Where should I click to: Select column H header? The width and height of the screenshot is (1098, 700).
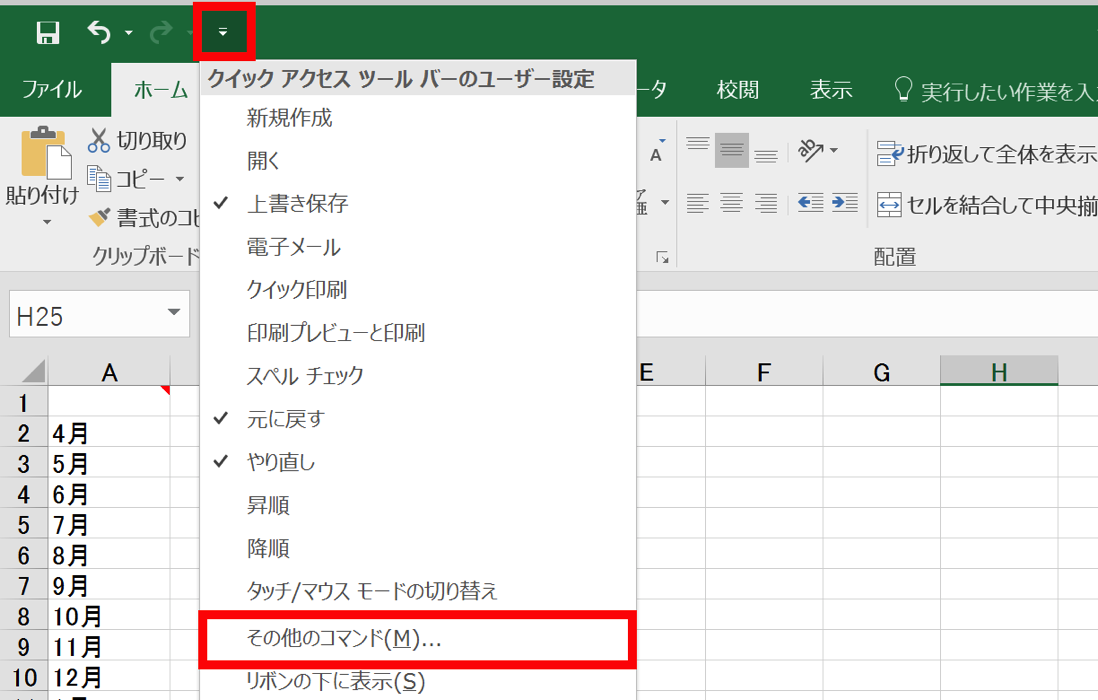coord(998,373)
